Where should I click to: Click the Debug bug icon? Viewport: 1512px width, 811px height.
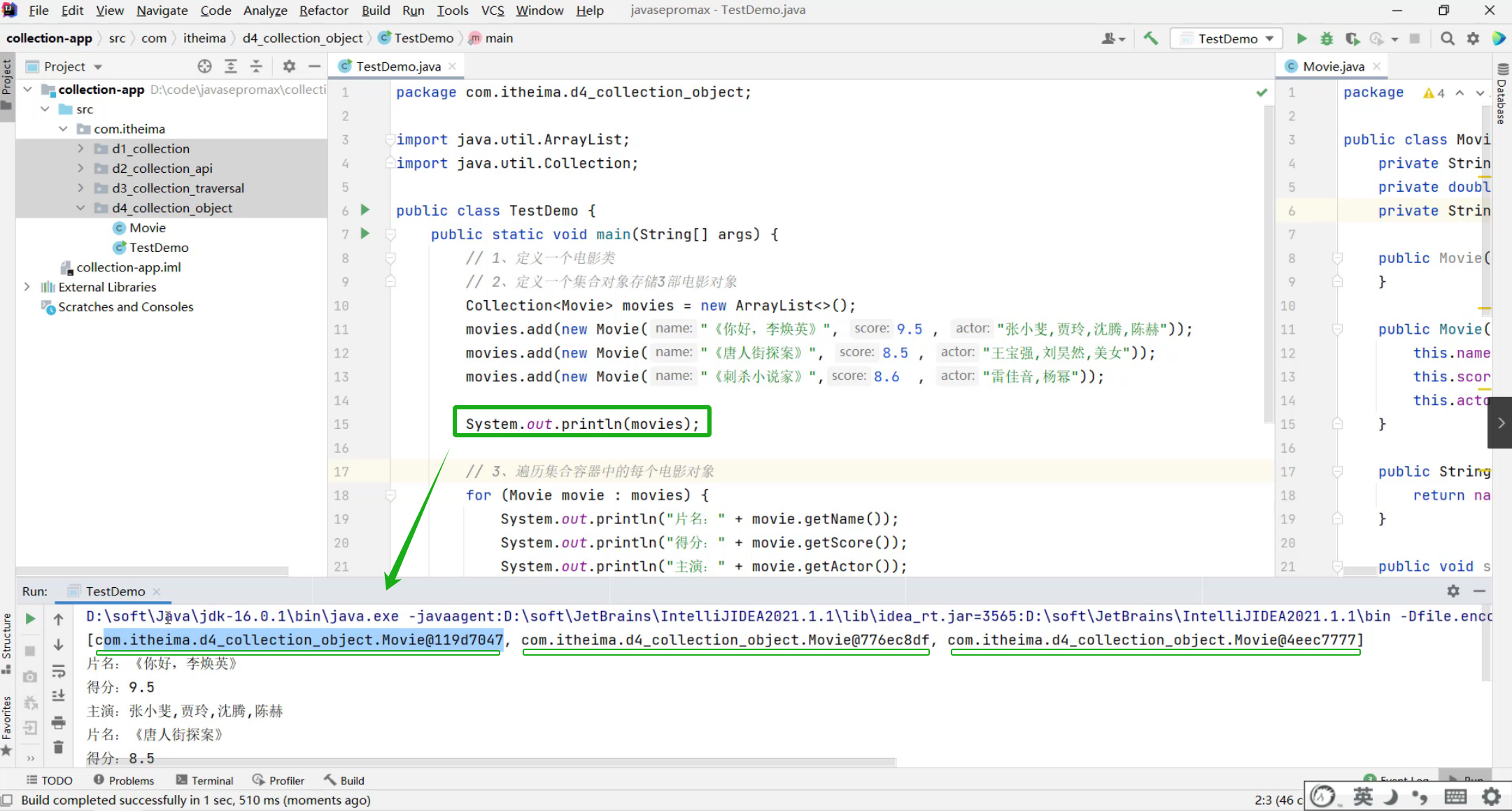(x=1327, y=38)
